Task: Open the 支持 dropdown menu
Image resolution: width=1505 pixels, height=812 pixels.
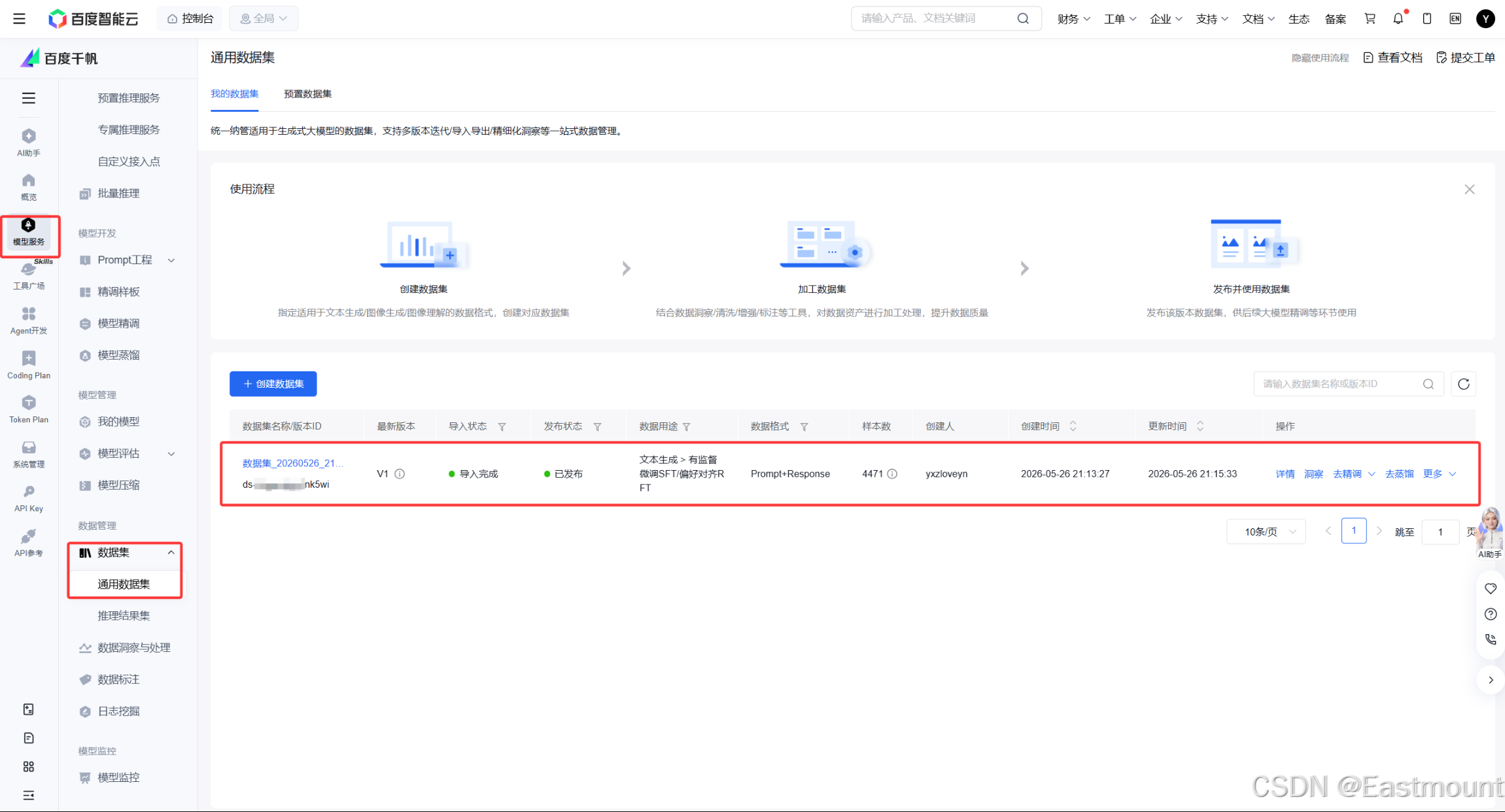Action: pos(1212,19)
